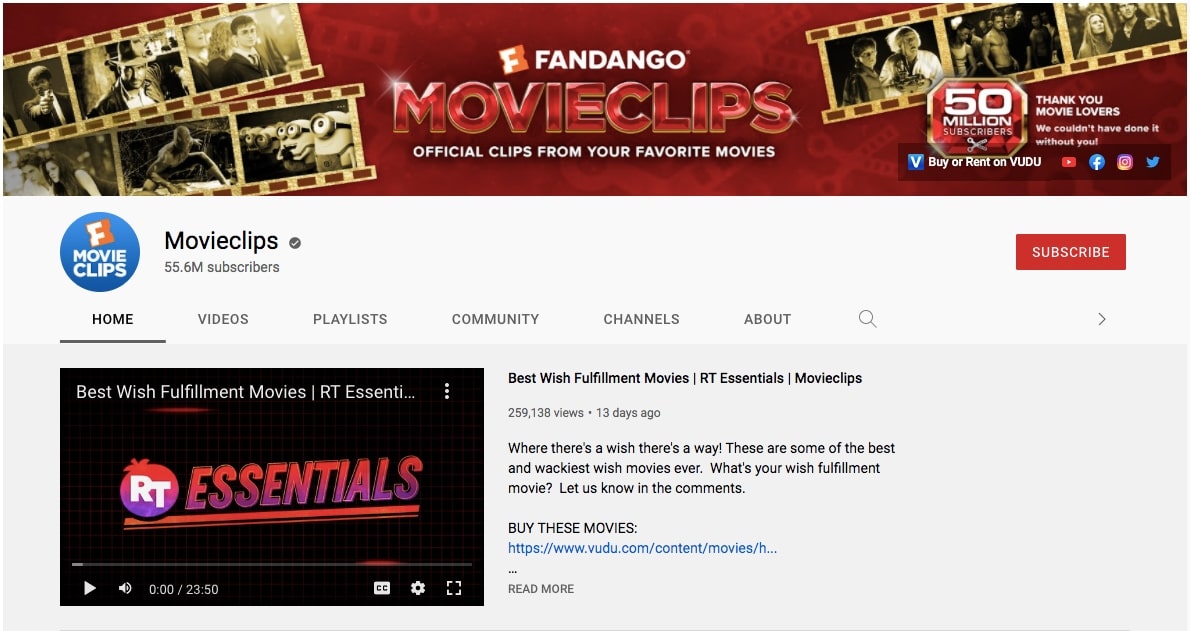1190x631 pixels.
Task: Expand the description with Read More
Action: (540, 588)
